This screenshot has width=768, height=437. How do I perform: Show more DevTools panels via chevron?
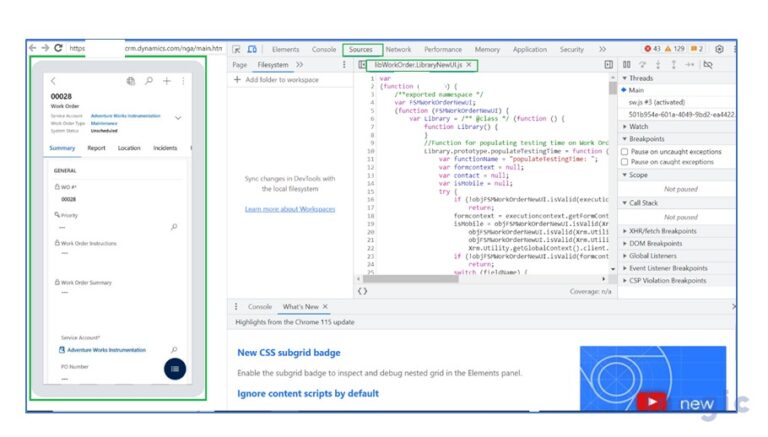(602, 49)
